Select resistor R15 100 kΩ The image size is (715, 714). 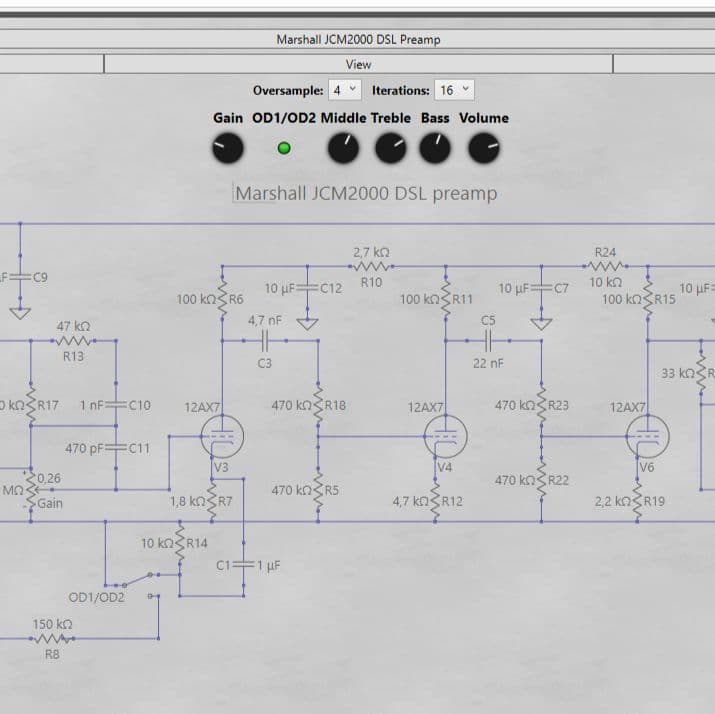tap(648, 298)
